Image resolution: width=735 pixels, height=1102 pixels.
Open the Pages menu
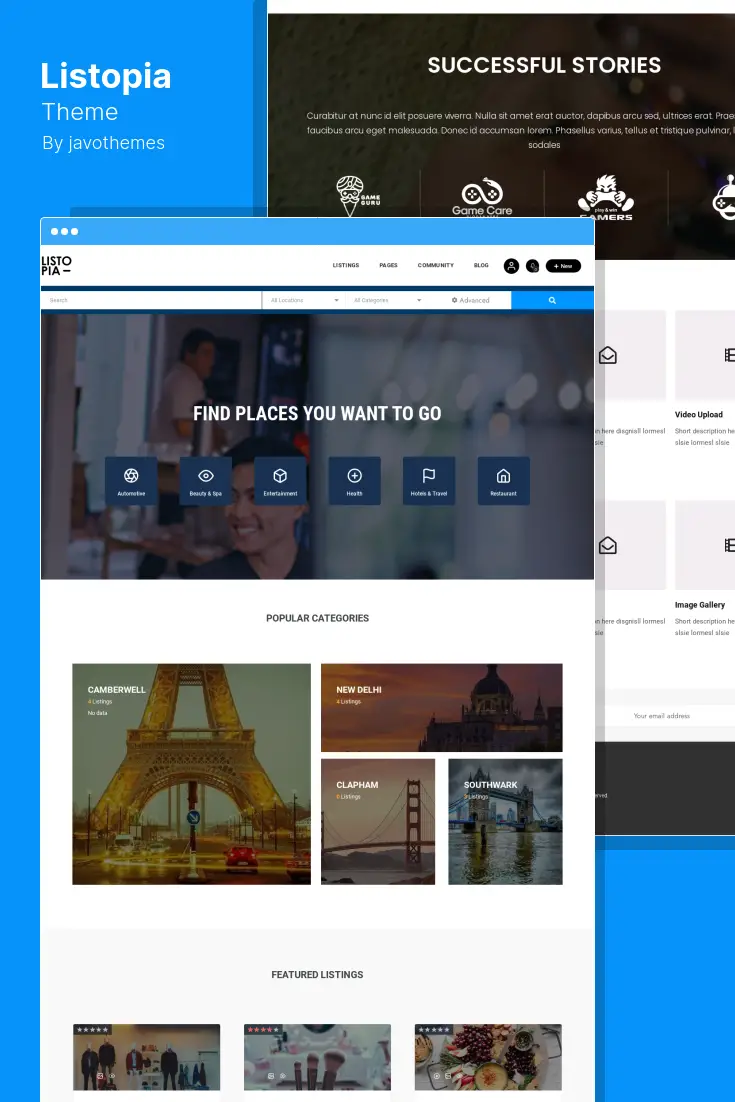(389, 266)
